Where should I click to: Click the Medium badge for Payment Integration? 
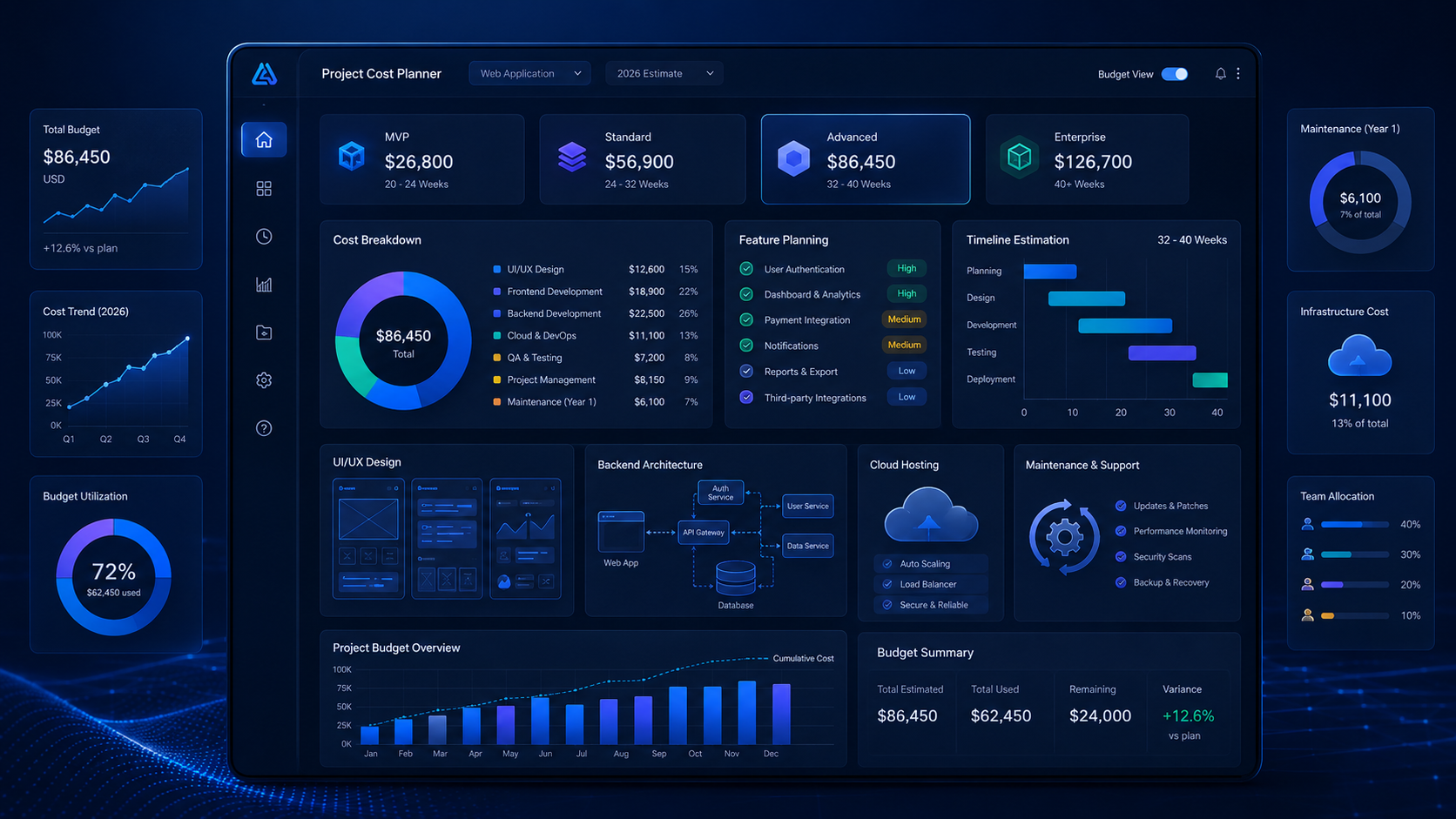tap(904, 319)
